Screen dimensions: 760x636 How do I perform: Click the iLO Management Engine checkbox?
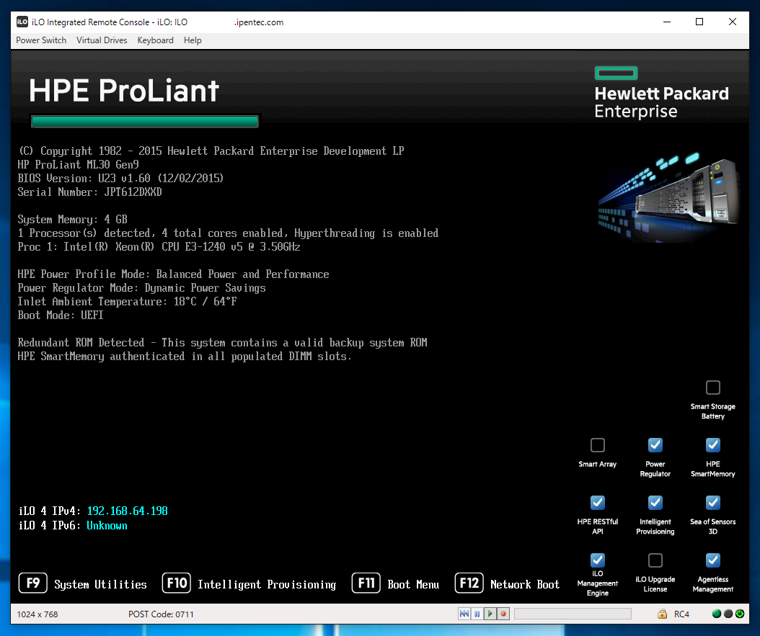(x=598, y=560)
